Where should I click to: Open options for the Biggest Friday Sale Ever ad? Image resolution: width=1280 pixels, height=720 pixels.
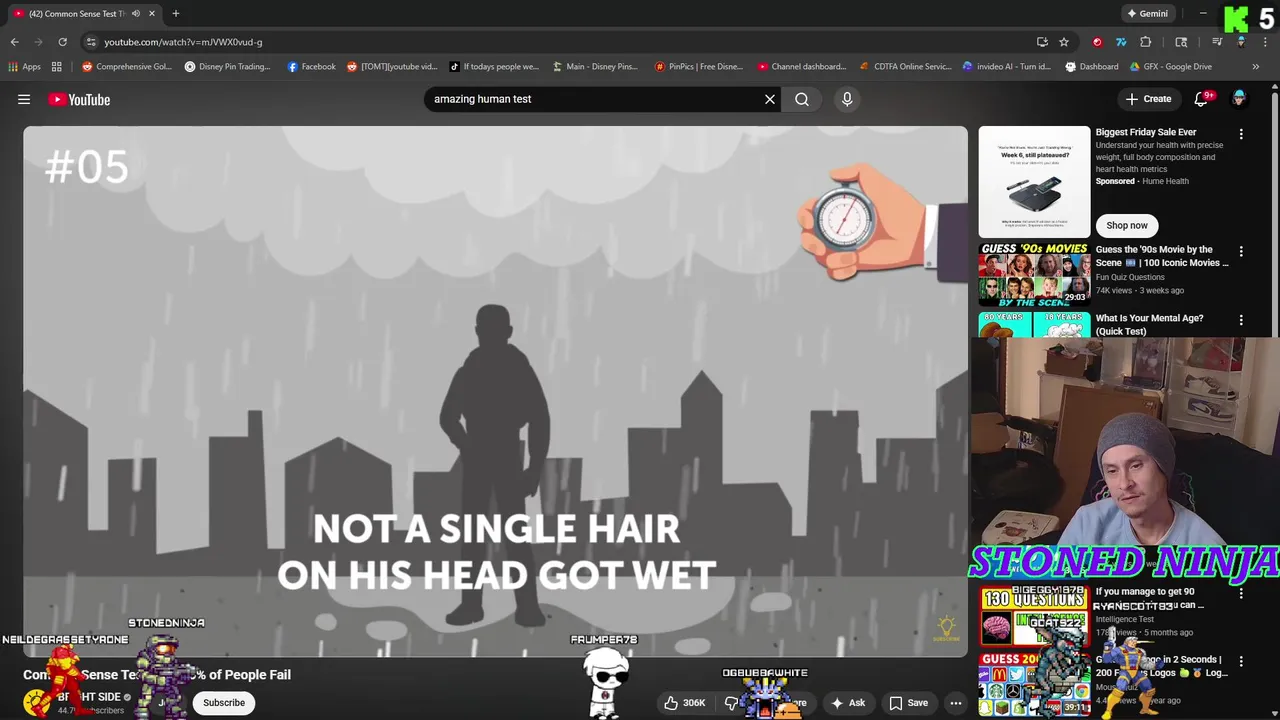point(1241,133)
